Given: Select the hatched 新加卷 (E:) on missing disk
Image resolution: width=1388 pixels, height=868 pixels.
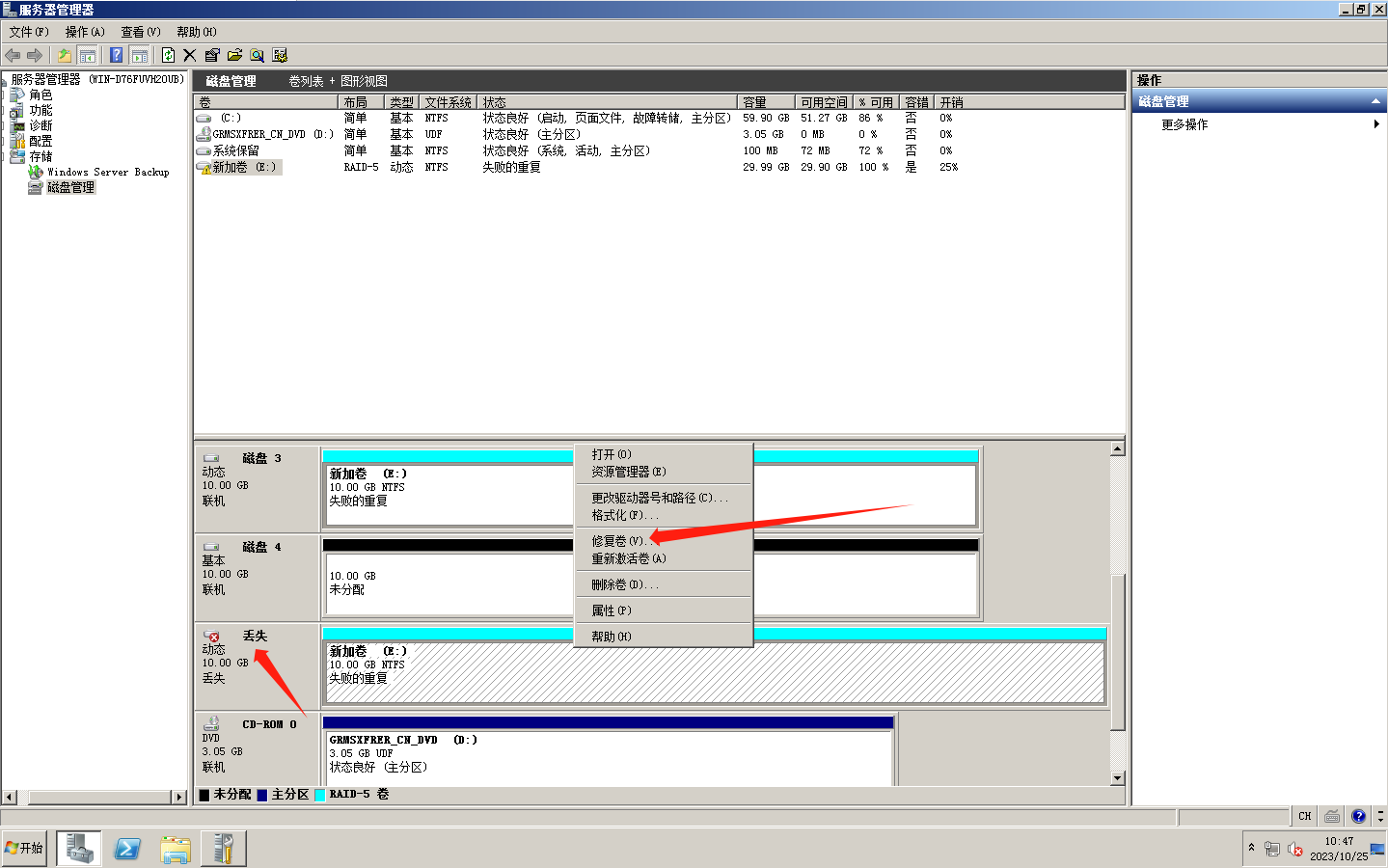Looking at the screenshot, I should tap(714, 671).
